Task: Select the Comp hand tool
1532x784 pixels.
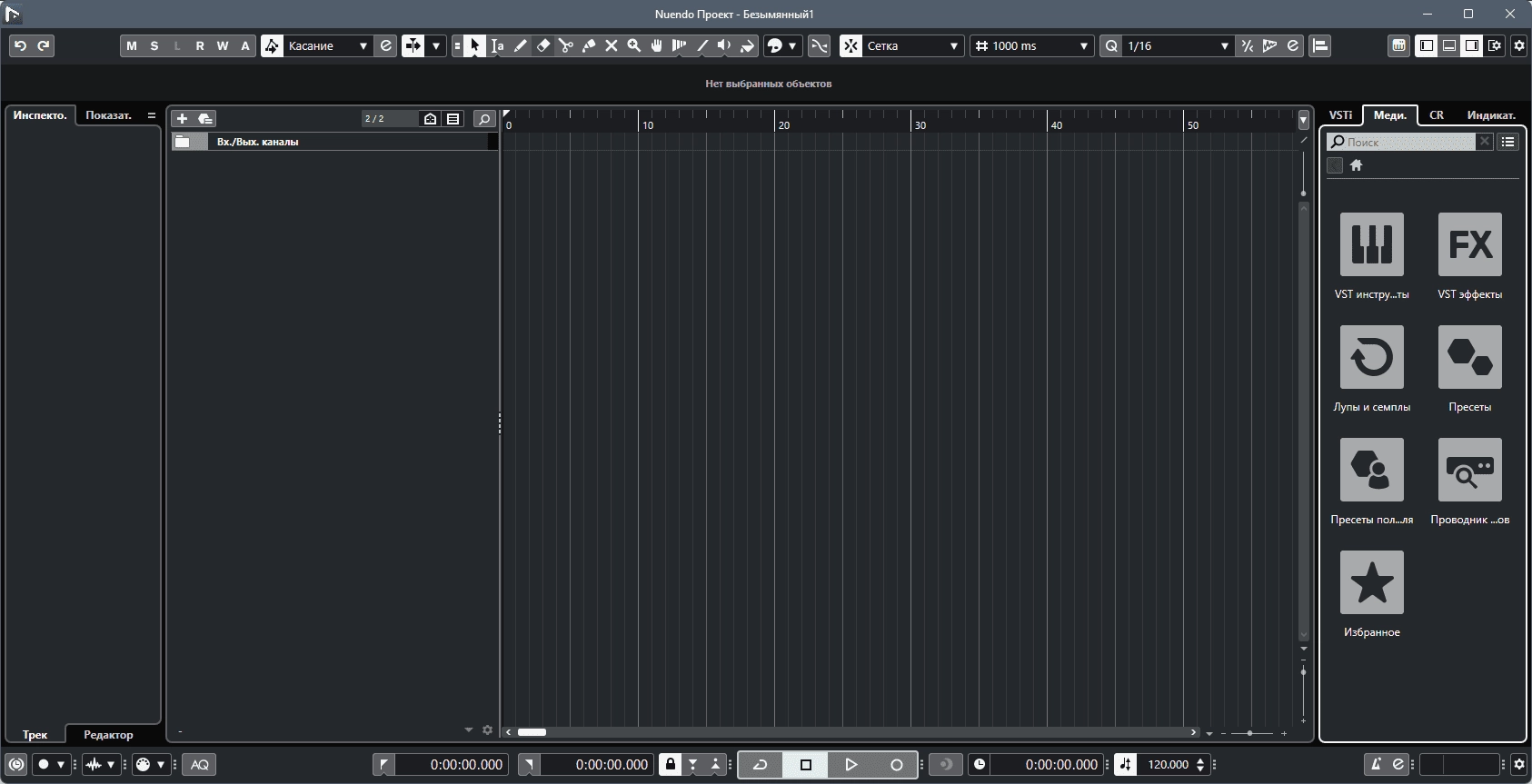Action: (x=656, y=45)
